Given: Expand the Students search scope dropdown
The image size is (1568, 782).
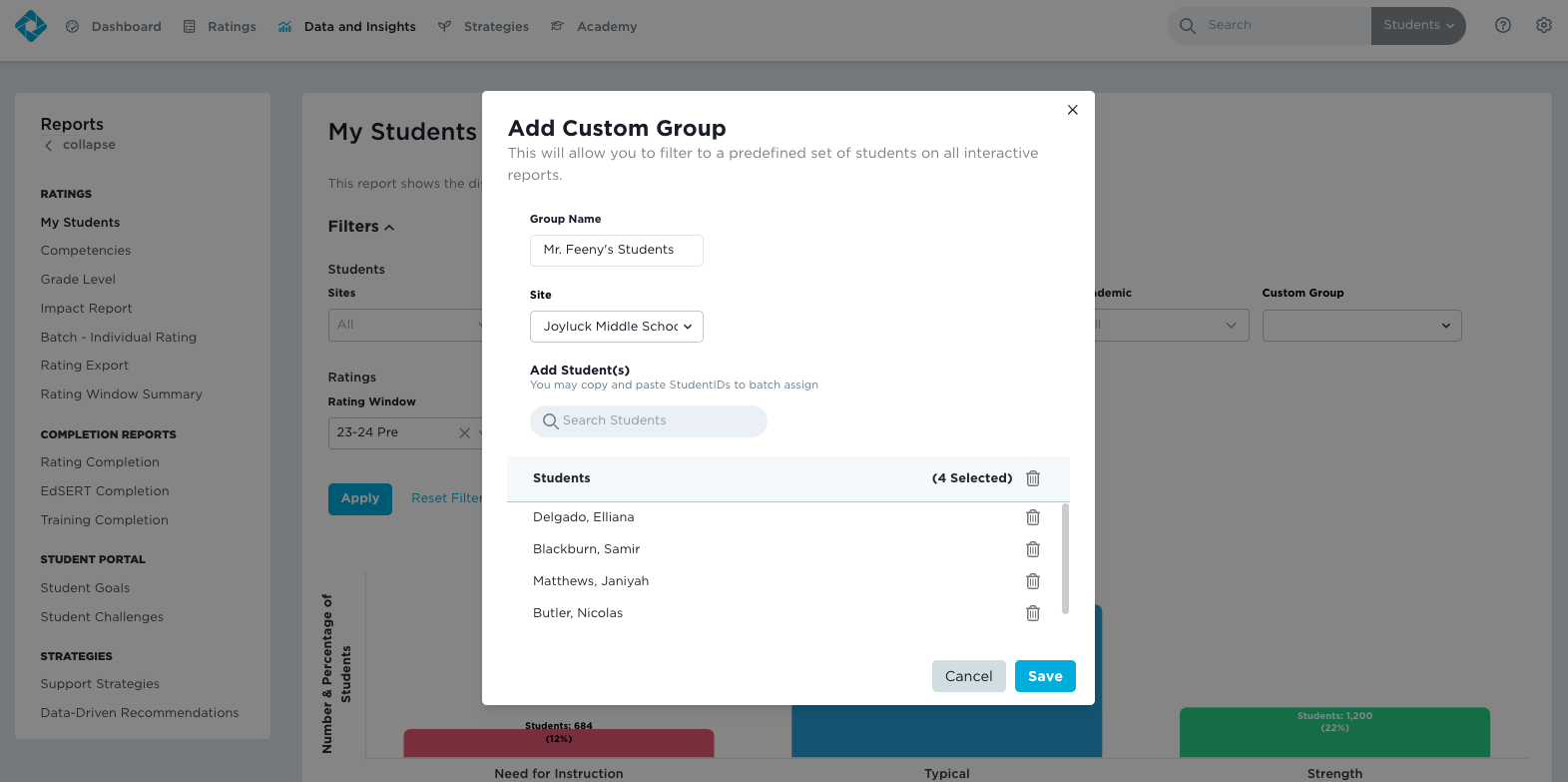Looking at the screenshot, I should [x=1417, y=26].
